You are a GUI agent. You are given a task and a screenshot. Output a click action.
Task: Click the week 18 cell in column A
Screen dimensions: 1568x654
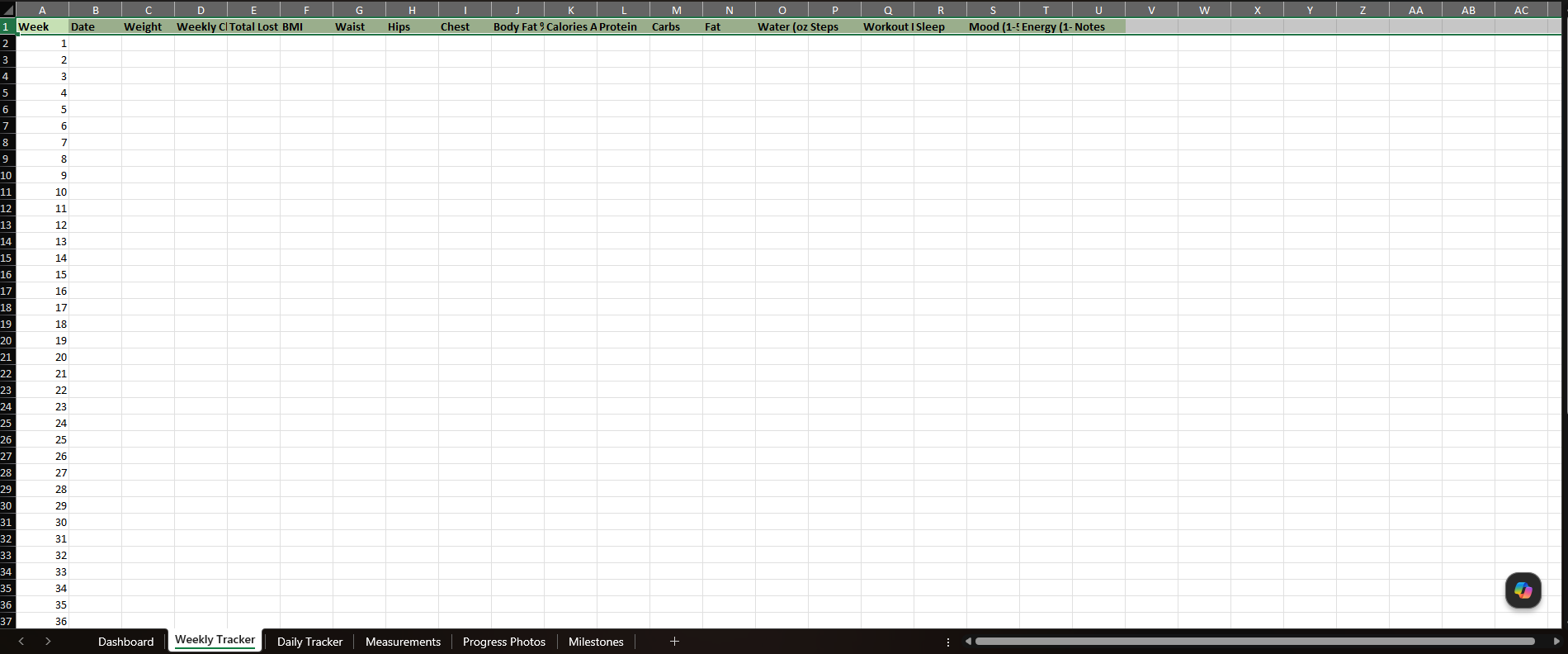click(42, 324)
